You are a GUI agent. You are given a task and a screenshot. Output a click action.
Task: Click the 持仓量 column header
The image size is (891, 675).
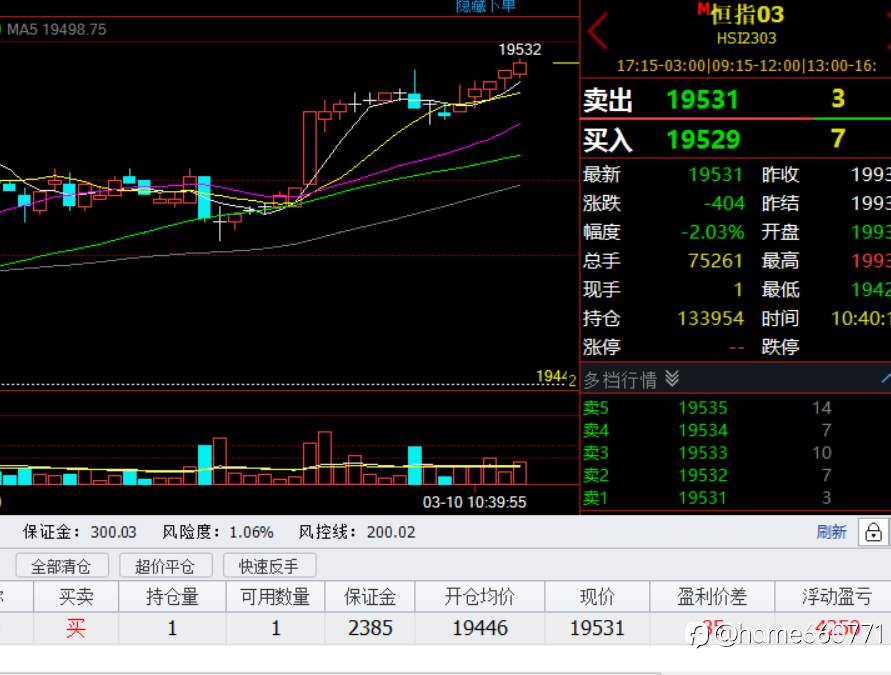pos(172,597)
